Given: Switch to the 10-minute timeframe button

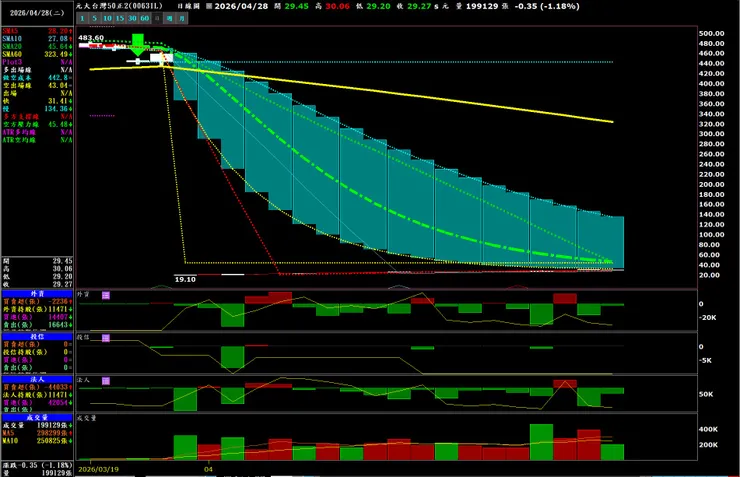Looking at the screenshot, I should [107, 18].
